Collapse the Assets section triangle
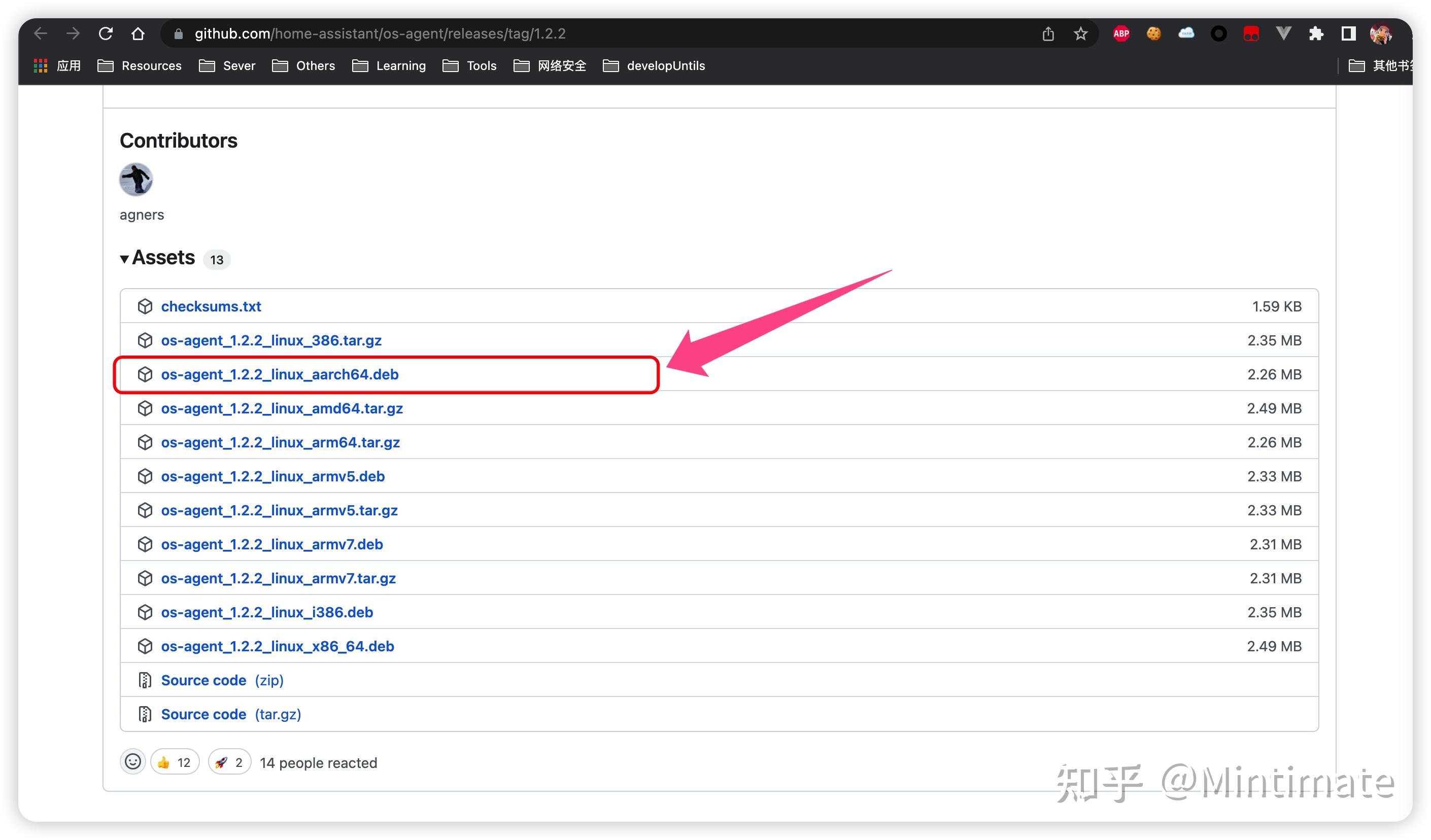Image resolution: width=1431 pixels, height=840 pixels. point(124,259)
